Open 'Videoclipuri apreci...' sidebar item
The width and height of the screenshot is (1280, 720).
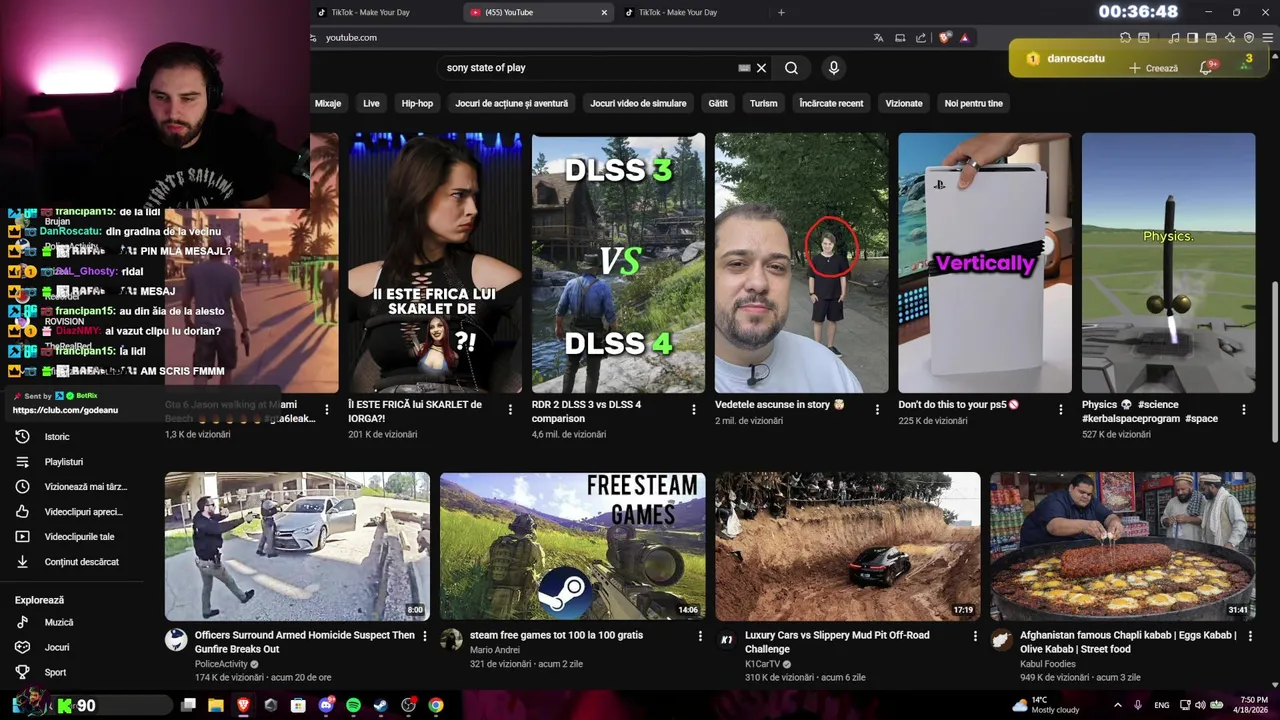pyautogui.click(x=72, y=512)
